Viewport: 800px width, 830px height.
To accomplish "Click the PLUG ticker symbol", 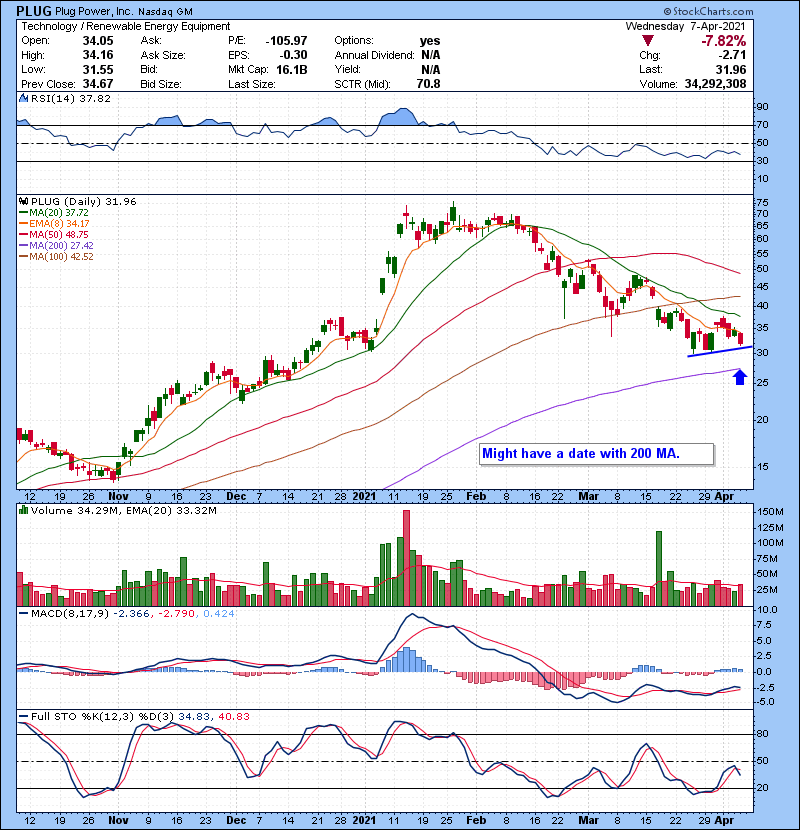I will click(34, 11).
